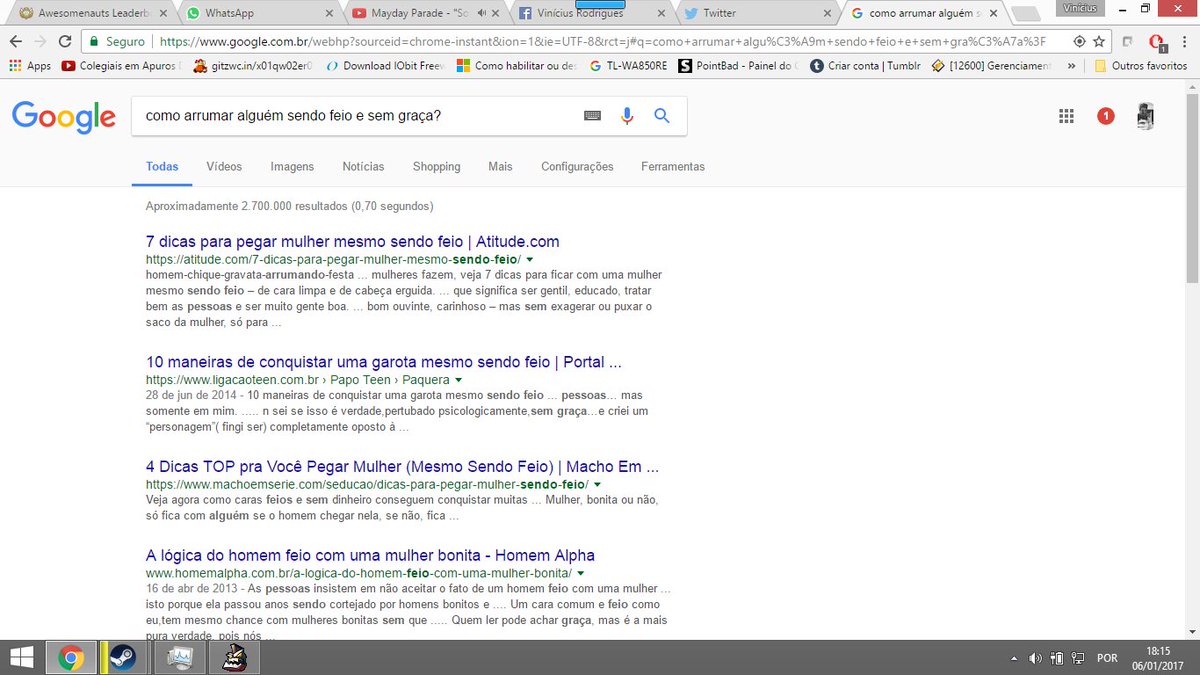The width and height of the screenshot is (1200, 675).
Task: Open result A lógica do homem feio
Action: pyautogui.click(x=370, y=555)
